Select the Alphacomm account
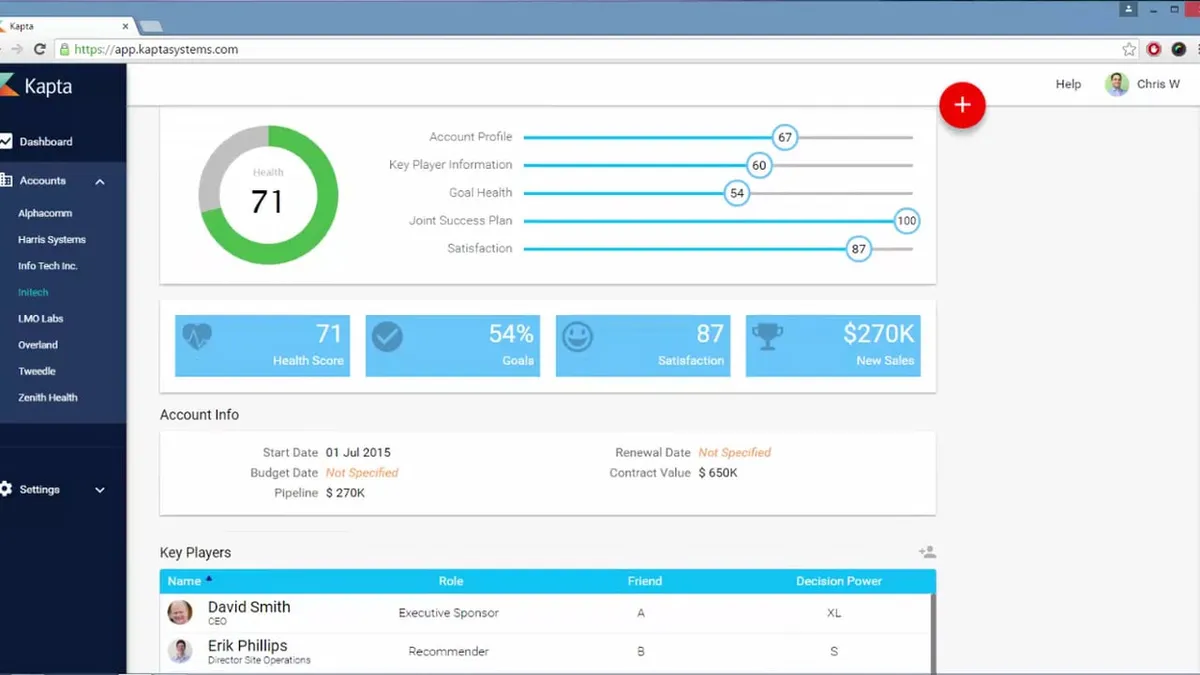1200x675 pixels. click(45, 213)
